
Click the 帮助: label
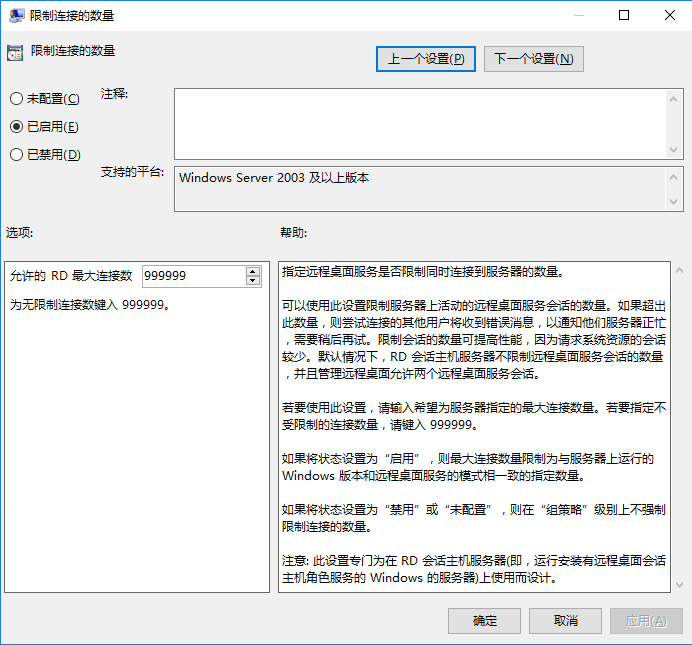[x=293, y=232]
